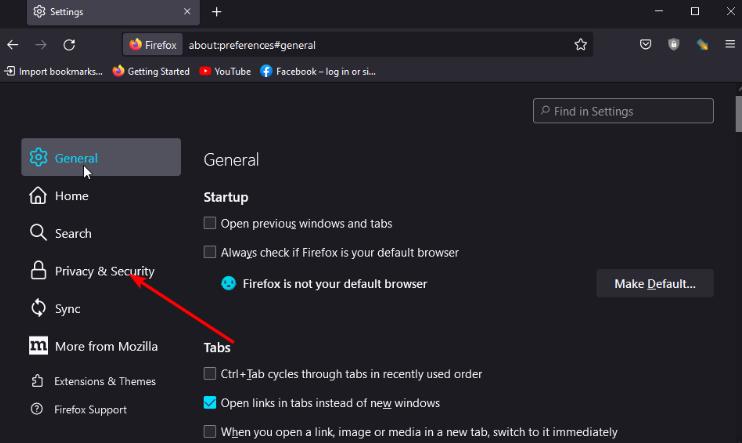Click the Find in Settings search box
The height and width of the screenshot is (443, 742).
(623, 111)
